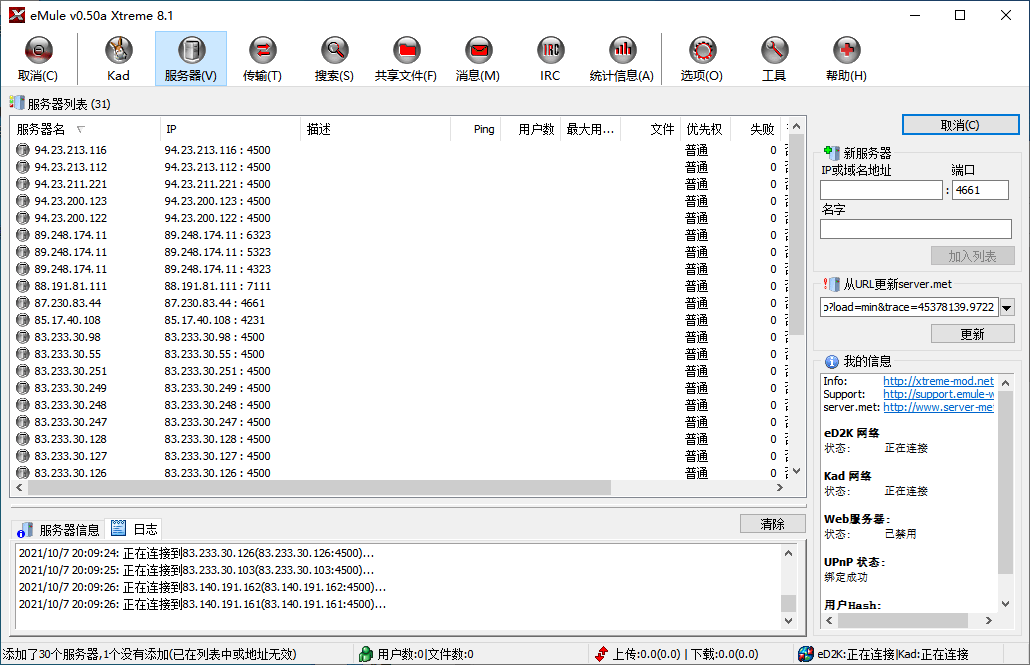Sort by Ping column header
Image resolution: width=1030 pixels, height=665 pixels.
pyautogui.click(x=476, y=129)
